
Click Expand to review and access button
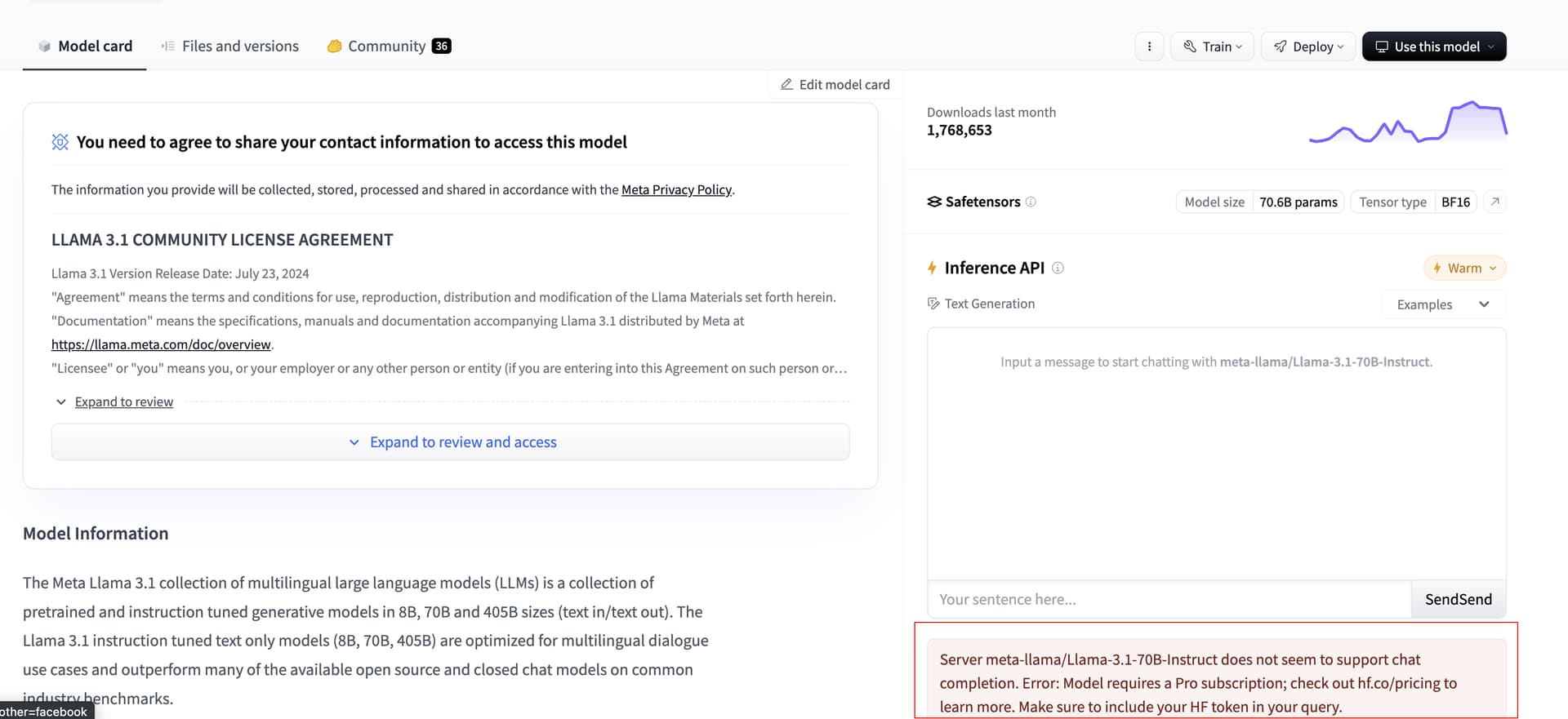tap(451, 442)
